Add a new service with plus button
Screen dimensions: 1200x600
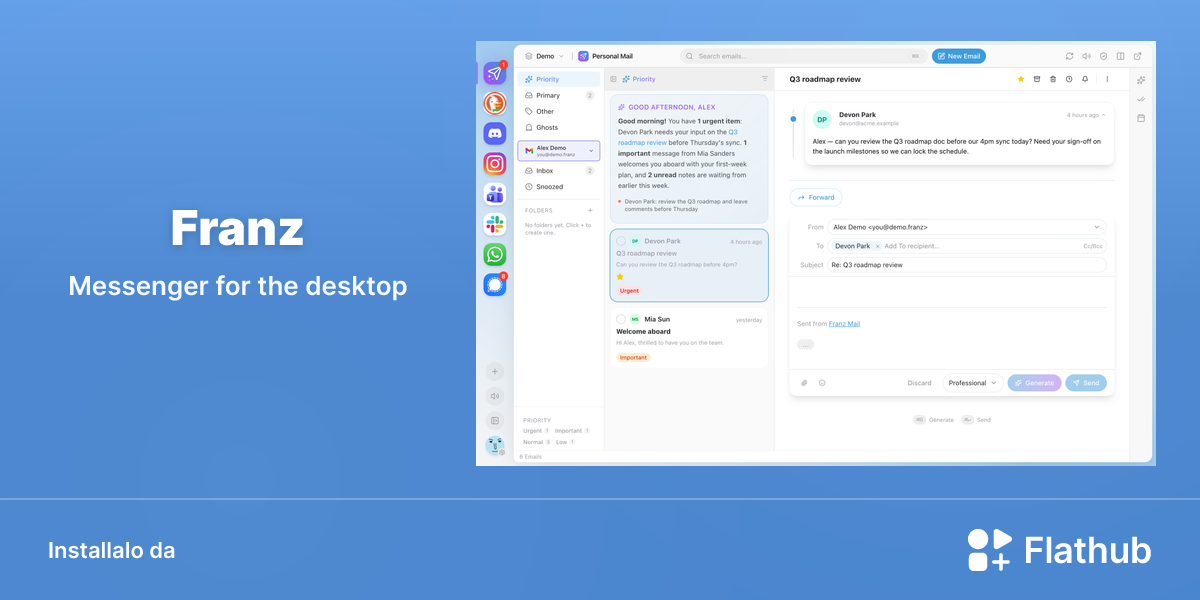click(x=494, y=371)
